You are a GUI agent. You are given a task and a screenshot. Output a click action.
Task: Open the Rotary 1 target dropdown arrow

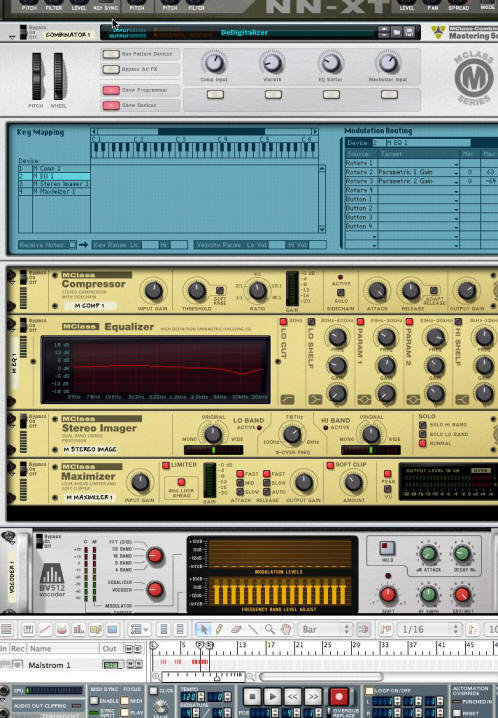(x=456, y=163)
